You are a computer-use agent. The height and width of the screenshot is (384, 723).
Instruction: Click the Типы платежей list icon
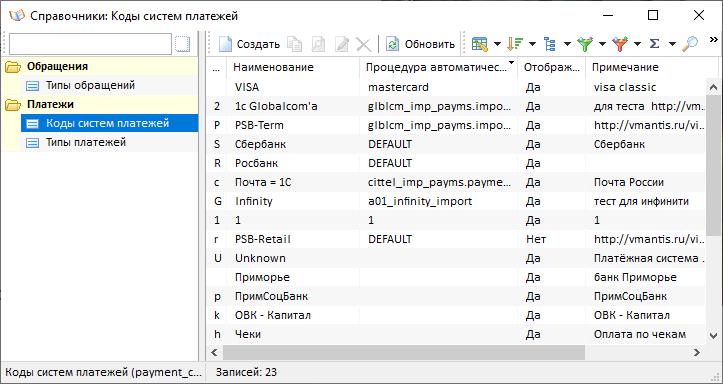pos(33,142)
